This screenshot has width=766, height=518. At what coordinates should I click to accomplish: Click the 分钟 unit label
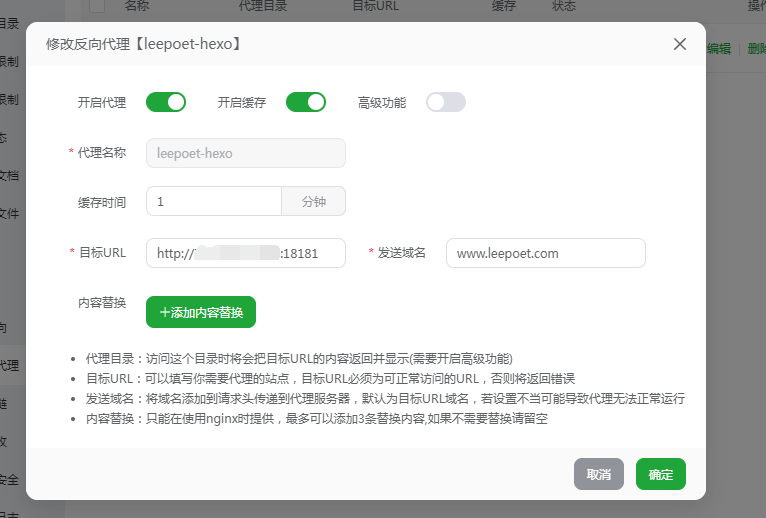[x=314, y=201]
